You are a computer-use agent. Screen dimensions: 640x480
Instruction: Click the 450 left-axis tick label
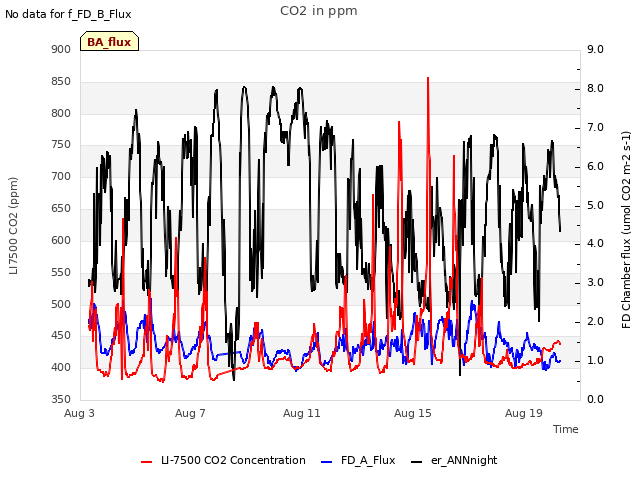click(61, 336)
